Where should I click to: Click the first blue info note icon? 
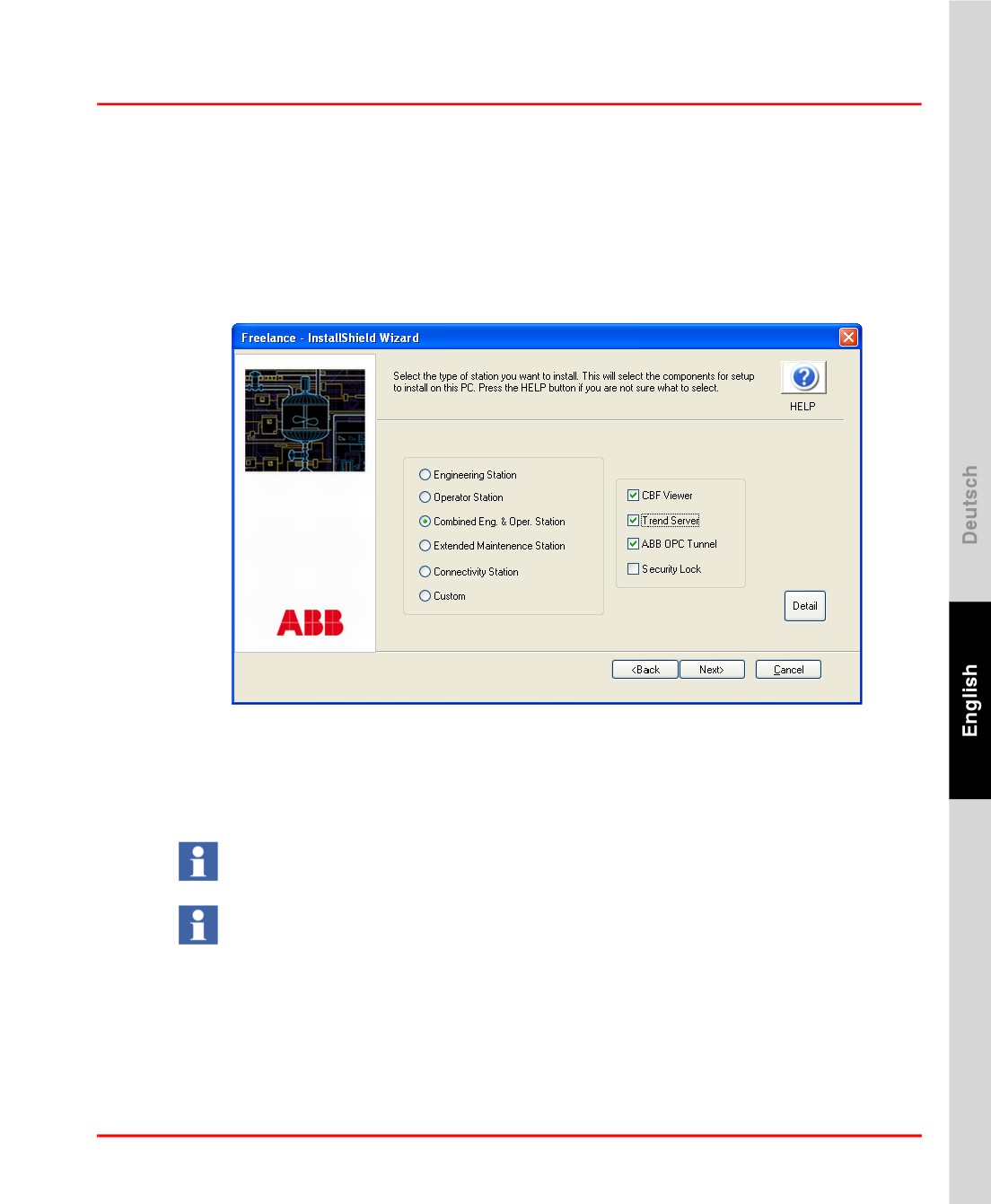pyautogui.click(x=198, y=862)
